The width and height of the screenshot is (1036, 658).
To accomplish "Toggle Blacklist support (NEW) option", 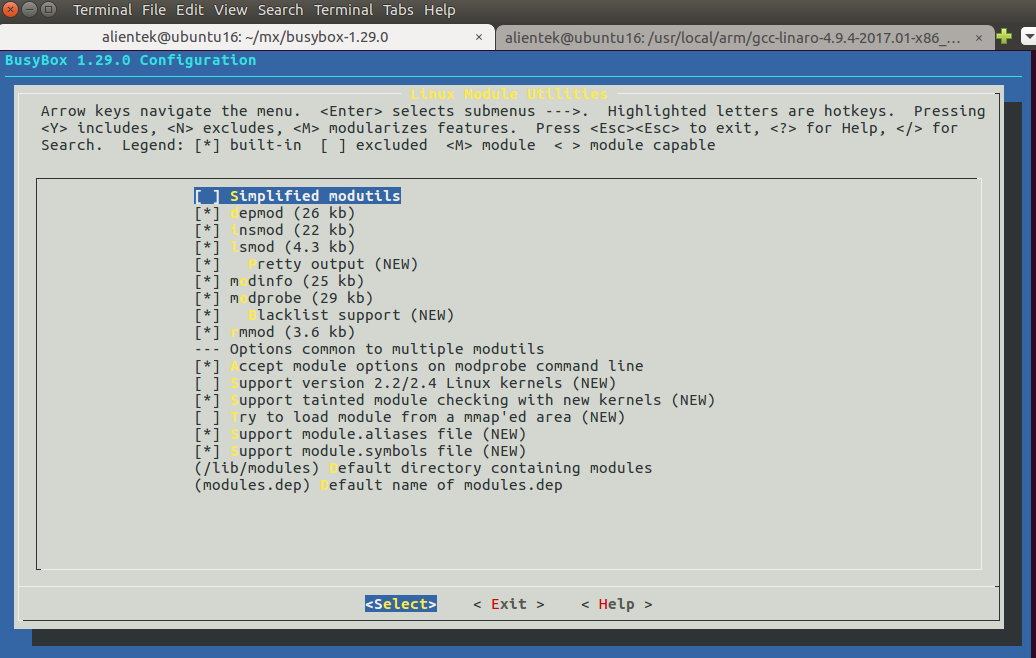I will pos(324,315).
